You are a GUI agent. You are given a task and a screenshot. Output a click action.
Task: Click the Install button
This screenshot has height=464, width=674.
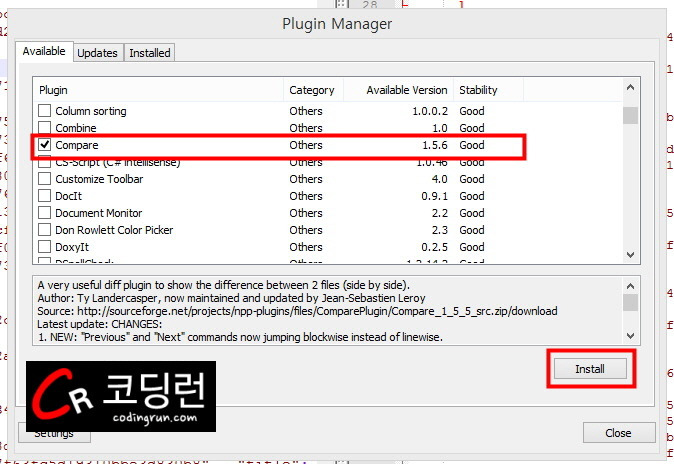click(x=590, y=369)
